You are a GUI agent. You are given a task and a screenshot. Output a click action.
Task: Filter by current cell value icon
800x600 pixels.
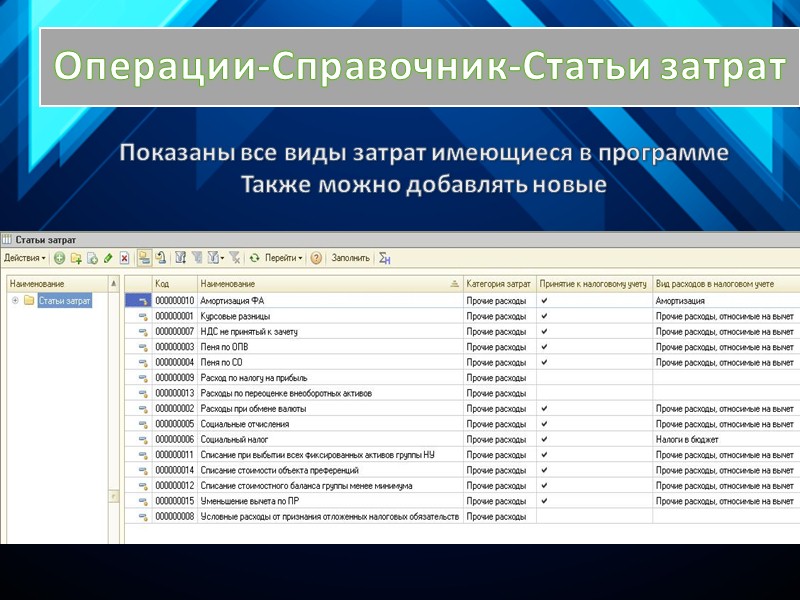197,258
